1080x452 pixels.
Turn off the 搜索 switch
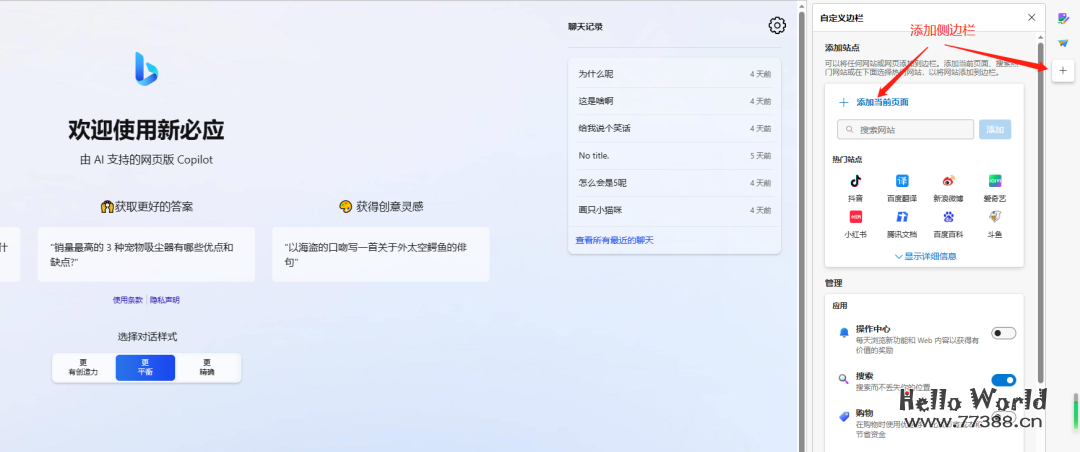(x=1004, y=380)
